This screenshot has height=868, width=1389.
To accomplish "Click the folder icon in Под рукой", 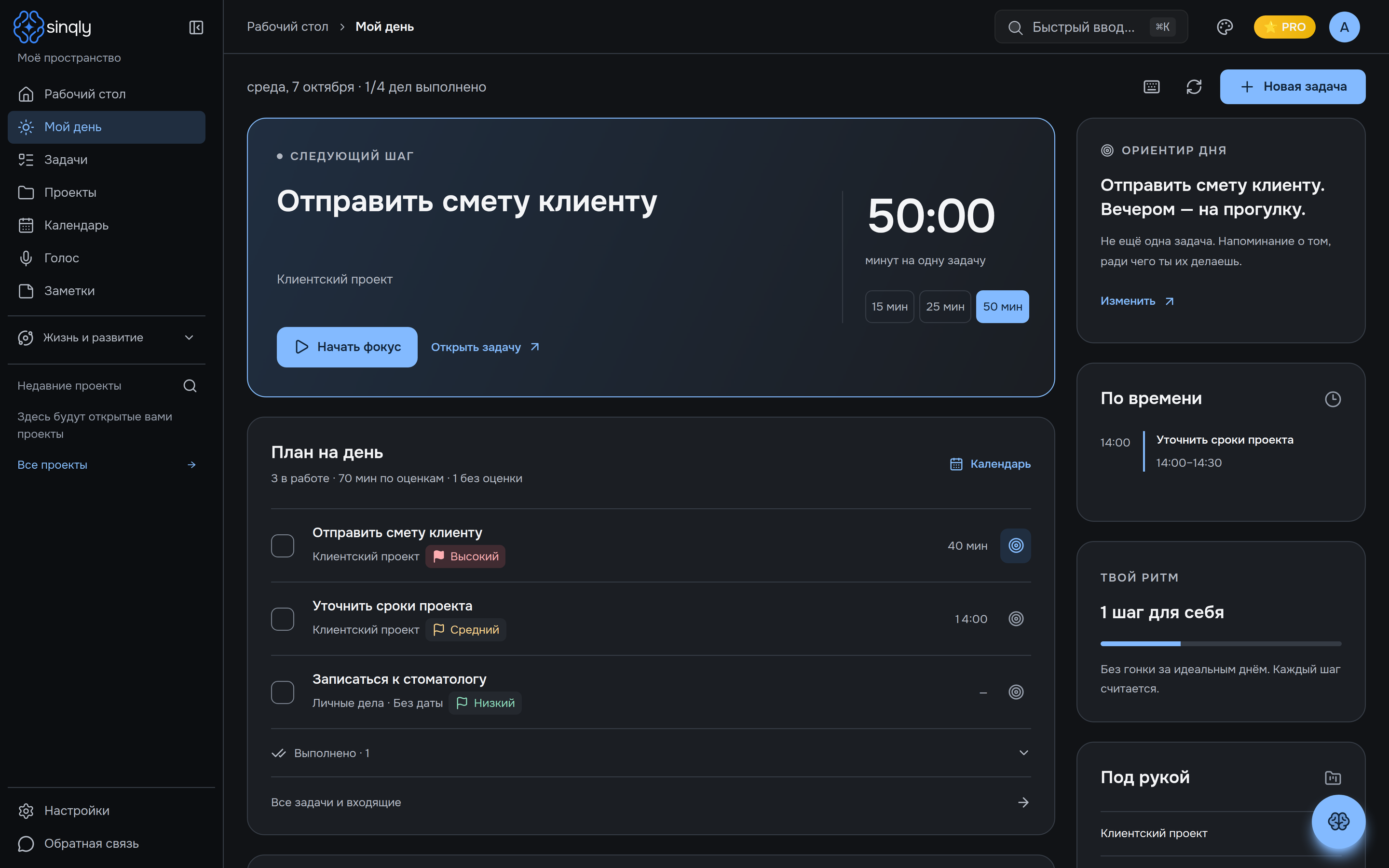I will pos(1333,778).
